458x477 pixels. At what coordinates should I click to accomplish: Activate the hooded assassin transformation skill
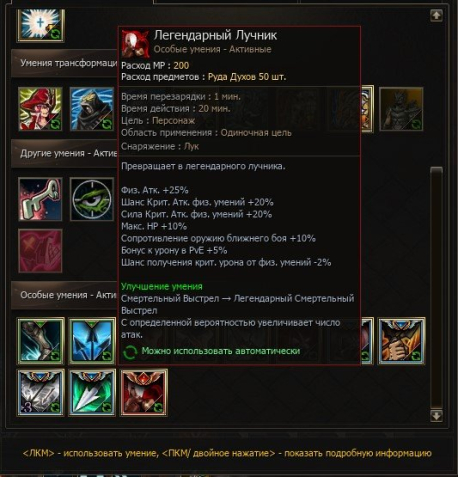[x=92, y=109]
